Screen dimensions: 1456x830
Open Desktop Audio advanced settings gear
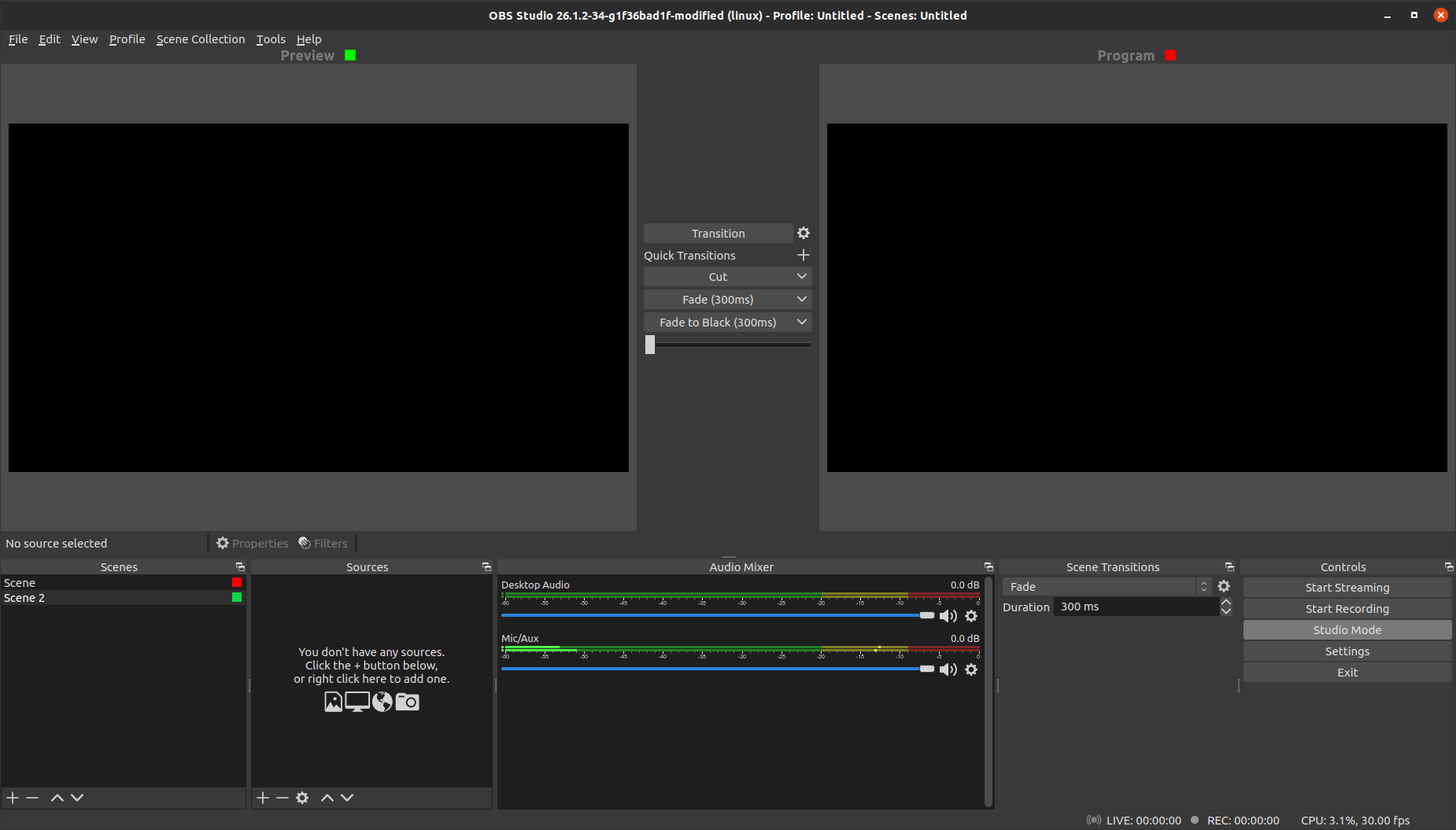coord(971,616)
